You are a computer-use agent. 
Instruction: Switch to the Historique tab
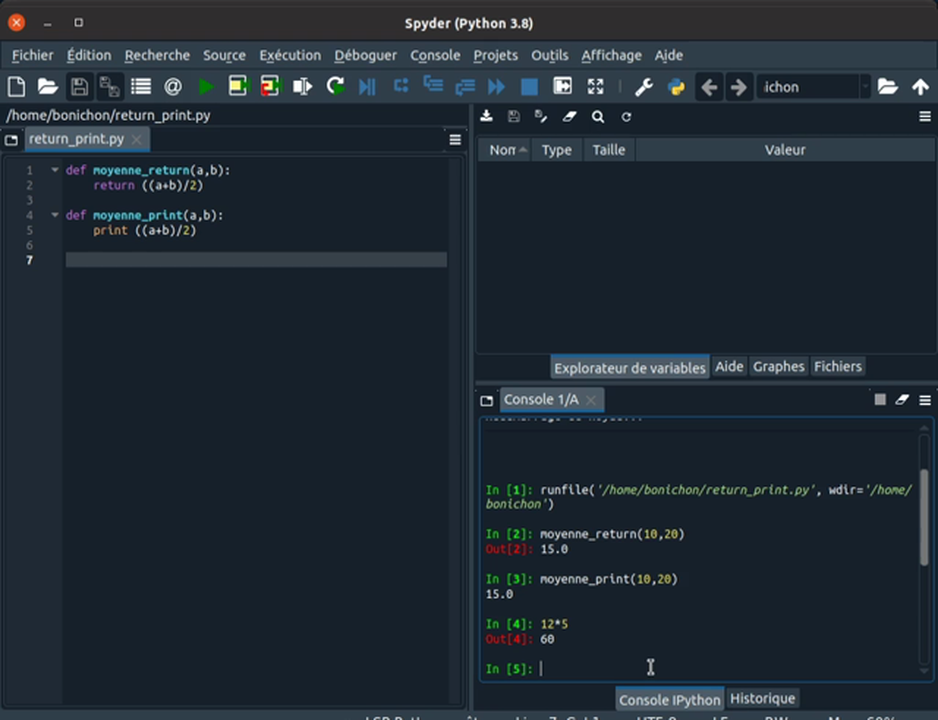pyautogui.click(x=762, y=699)
